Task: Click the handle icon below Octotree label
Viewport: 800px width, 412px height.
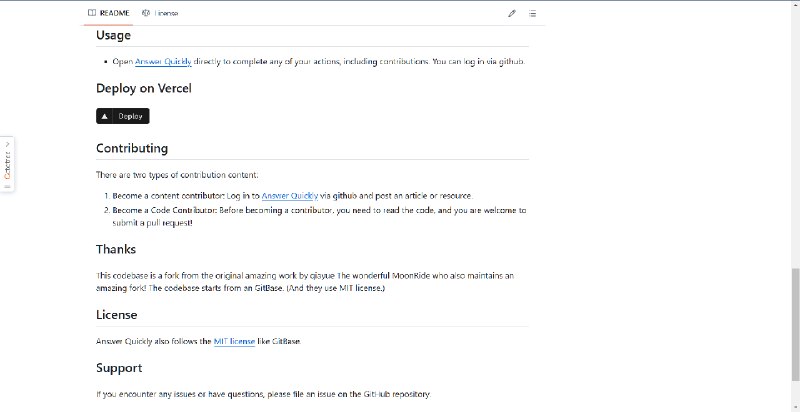Action: (x=7, y=187)
